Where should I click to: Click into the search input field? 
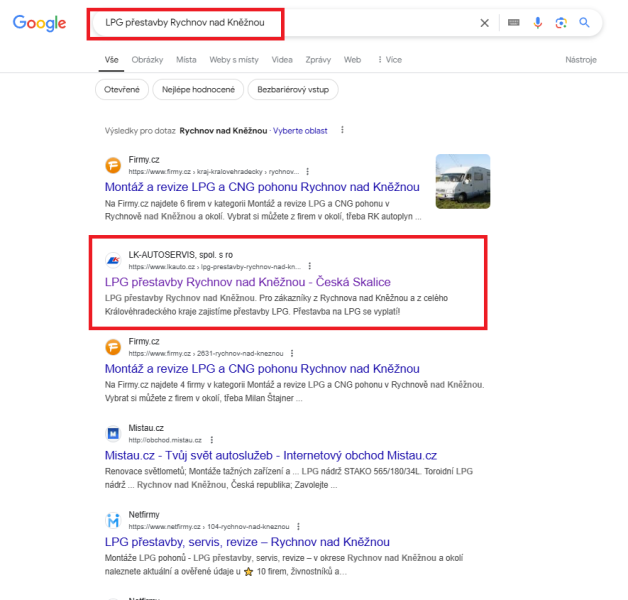280,23
